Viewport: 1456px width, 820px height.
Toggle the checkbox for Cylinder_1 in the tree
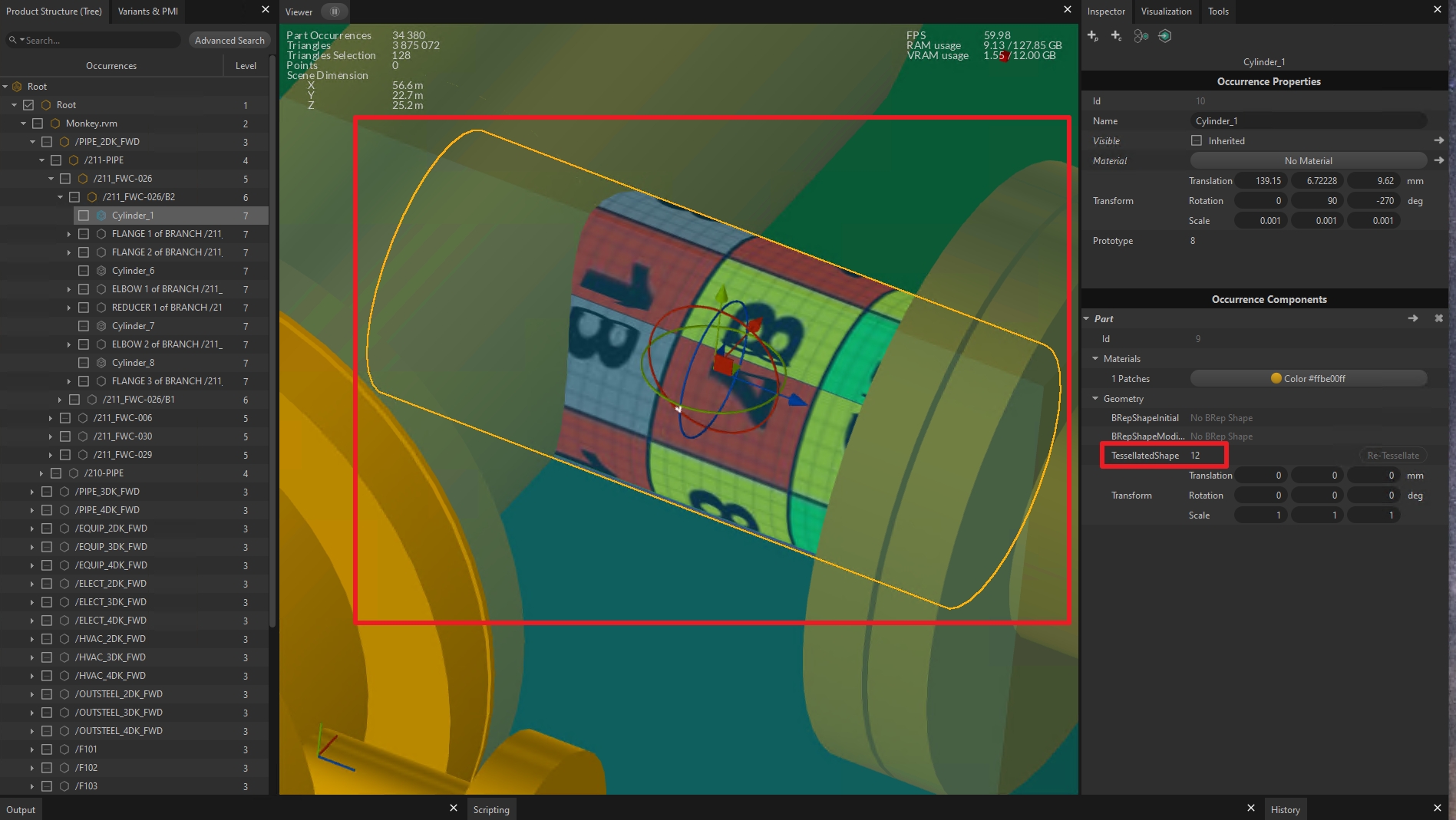pos(84,216)
